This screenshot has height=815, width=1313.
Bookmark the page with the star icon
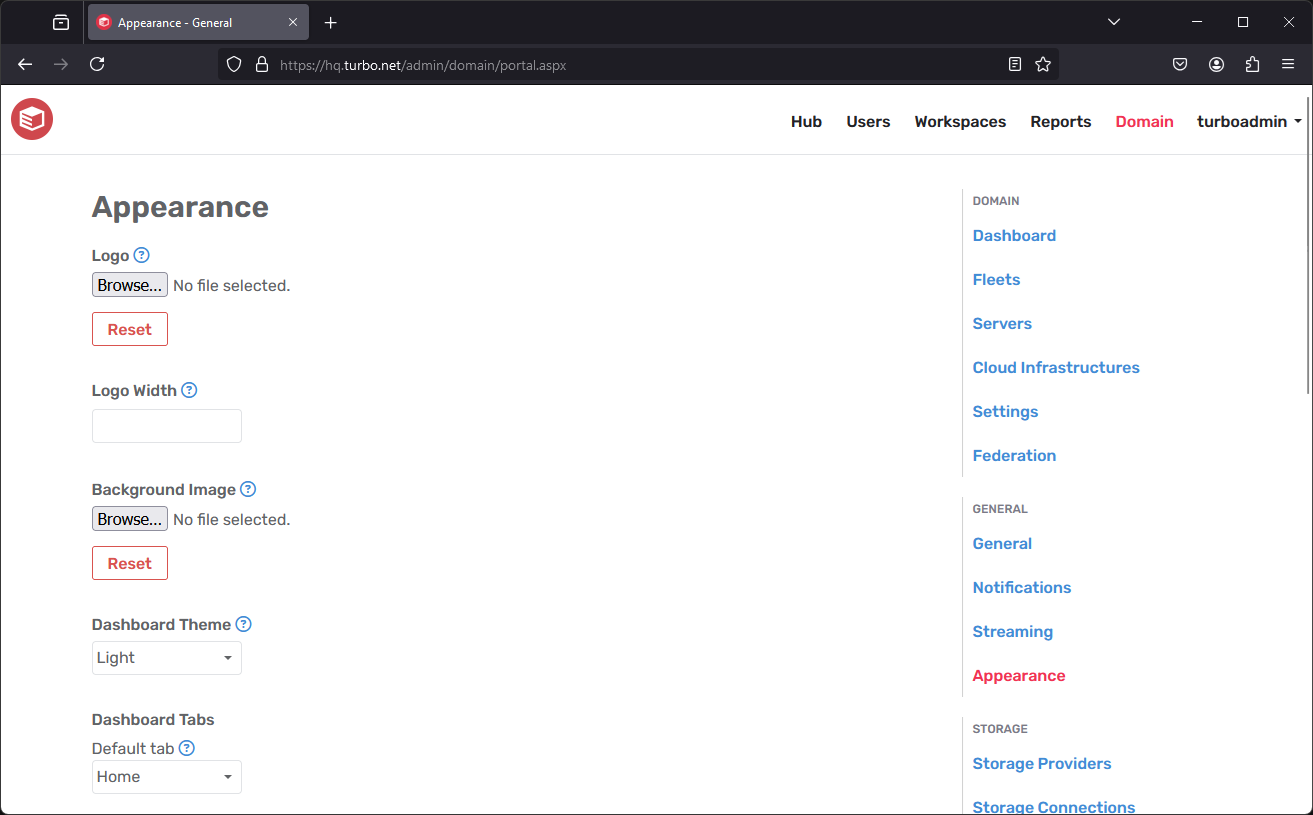(x=1043, y=63)
